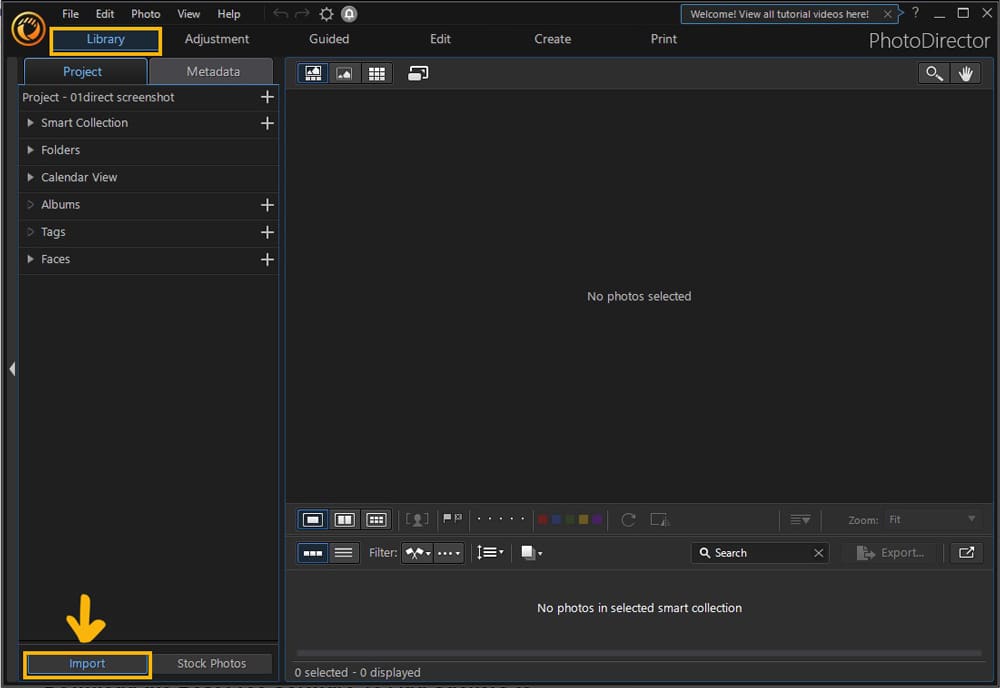Click inside the Search field
The width and height of the screenshot is (1000, 688).
(x=755, y=552)
